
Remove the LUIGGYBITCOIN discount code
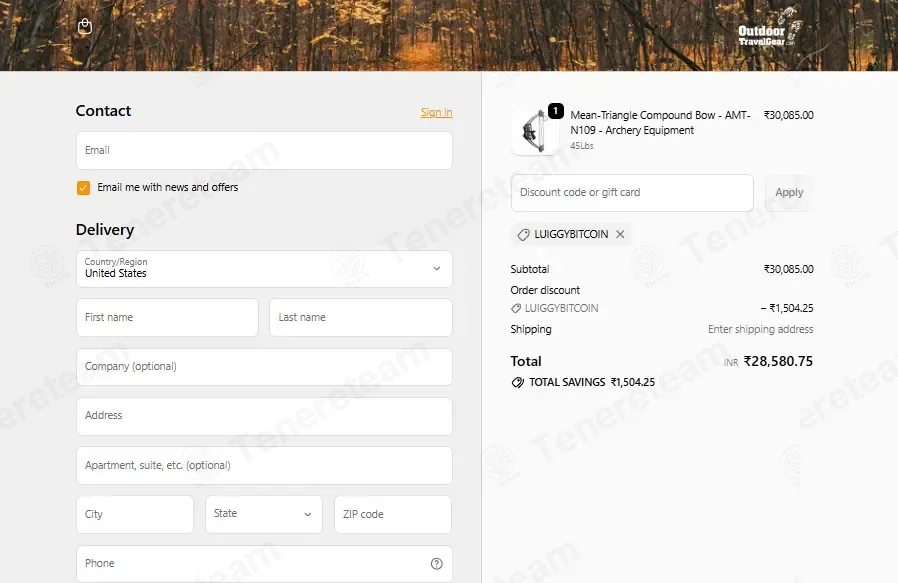620,234
